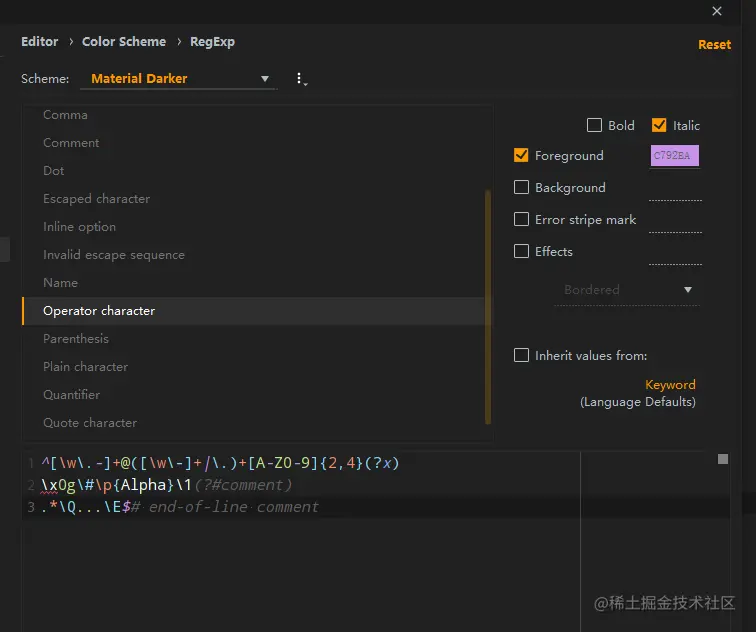Select Escaped character in the list
The width and height of the screenshot is (756, 632).
coord(96,199)
